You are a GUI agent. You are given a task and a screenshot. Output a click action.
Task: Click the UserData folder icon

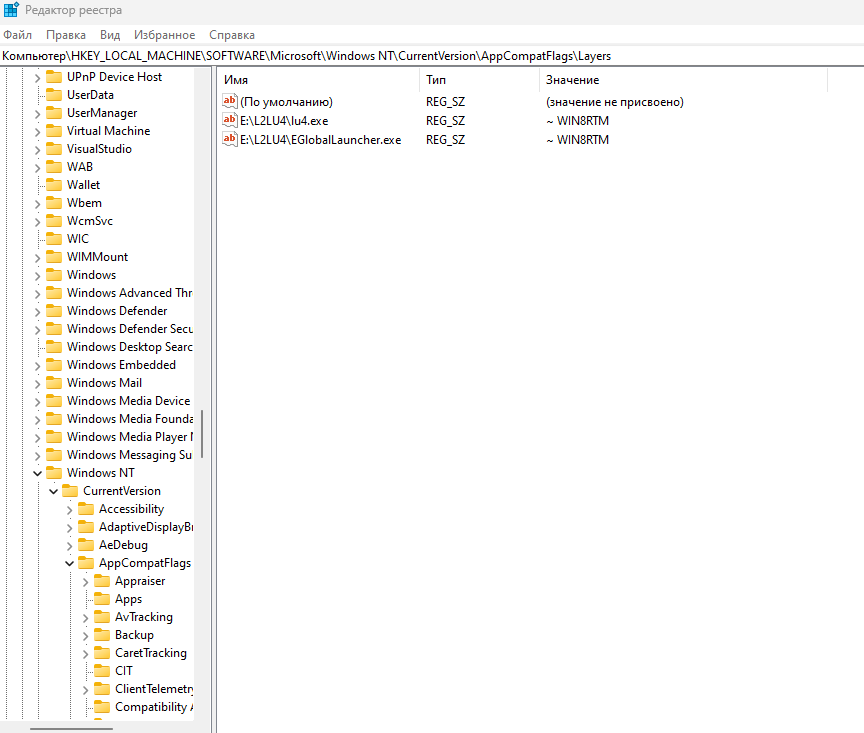54,95
